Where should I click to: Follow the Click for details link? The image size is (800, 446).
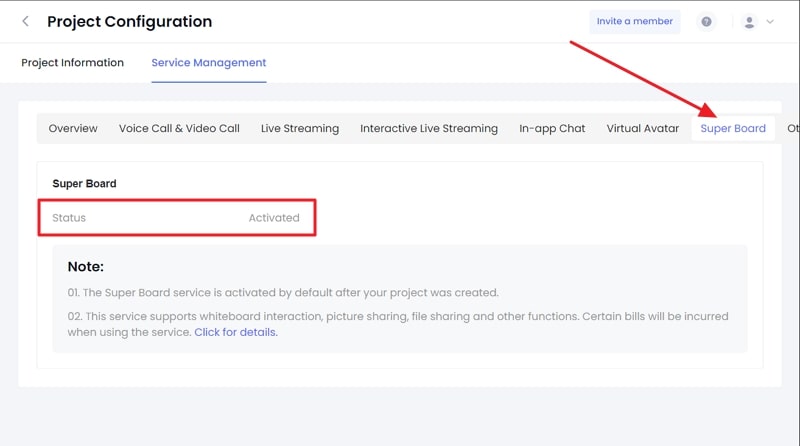point(236,332)
